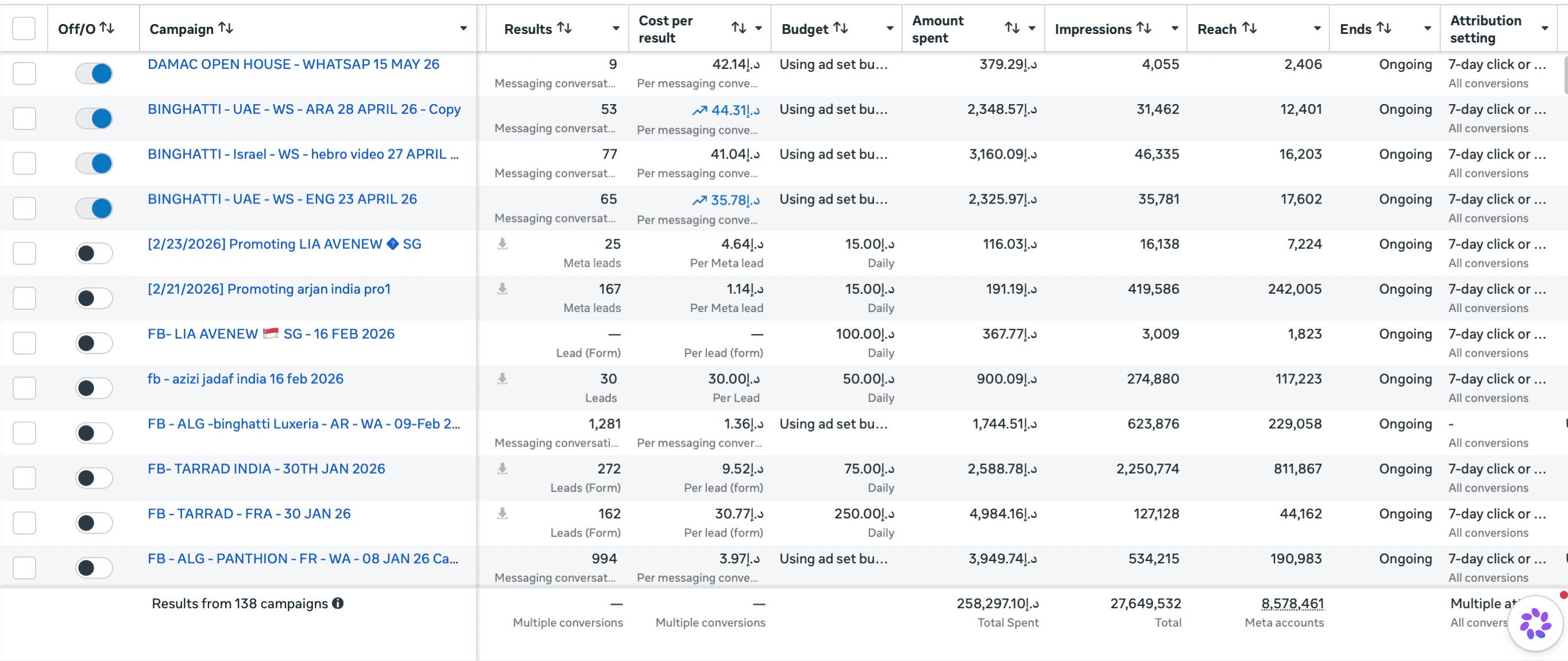Enable fb - azizi jadaf india toggle
Image resolution: width=1568 pixels, height=661 pixels.
point(94,388)
